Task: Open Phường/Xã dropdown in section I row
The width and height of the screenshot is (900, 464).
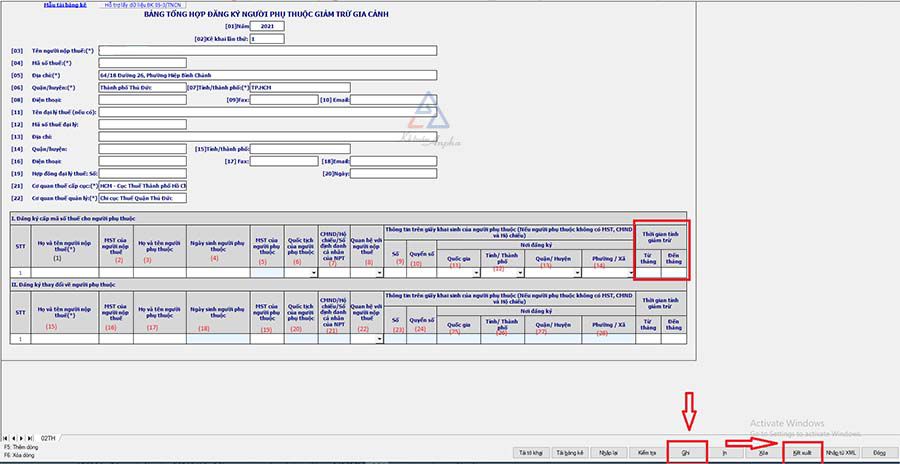Action: click(631, 272)
